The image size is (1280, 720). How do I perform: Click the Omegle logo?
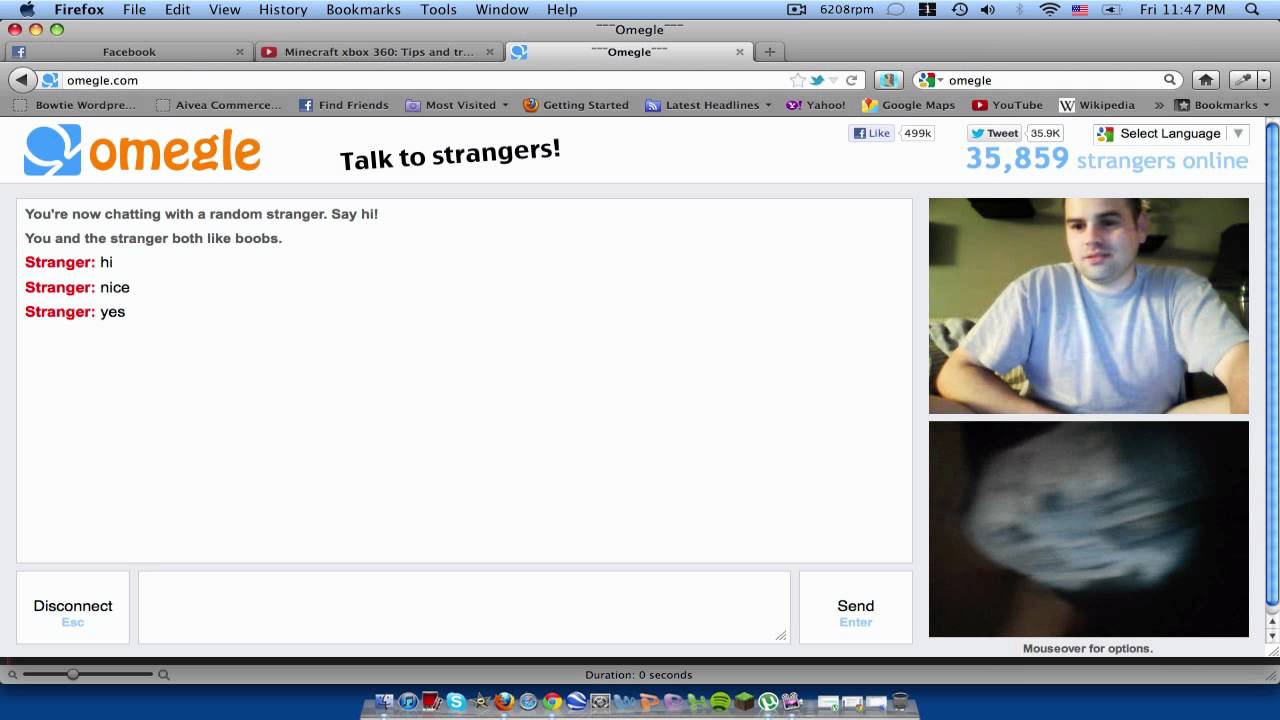tap(142, 150)
